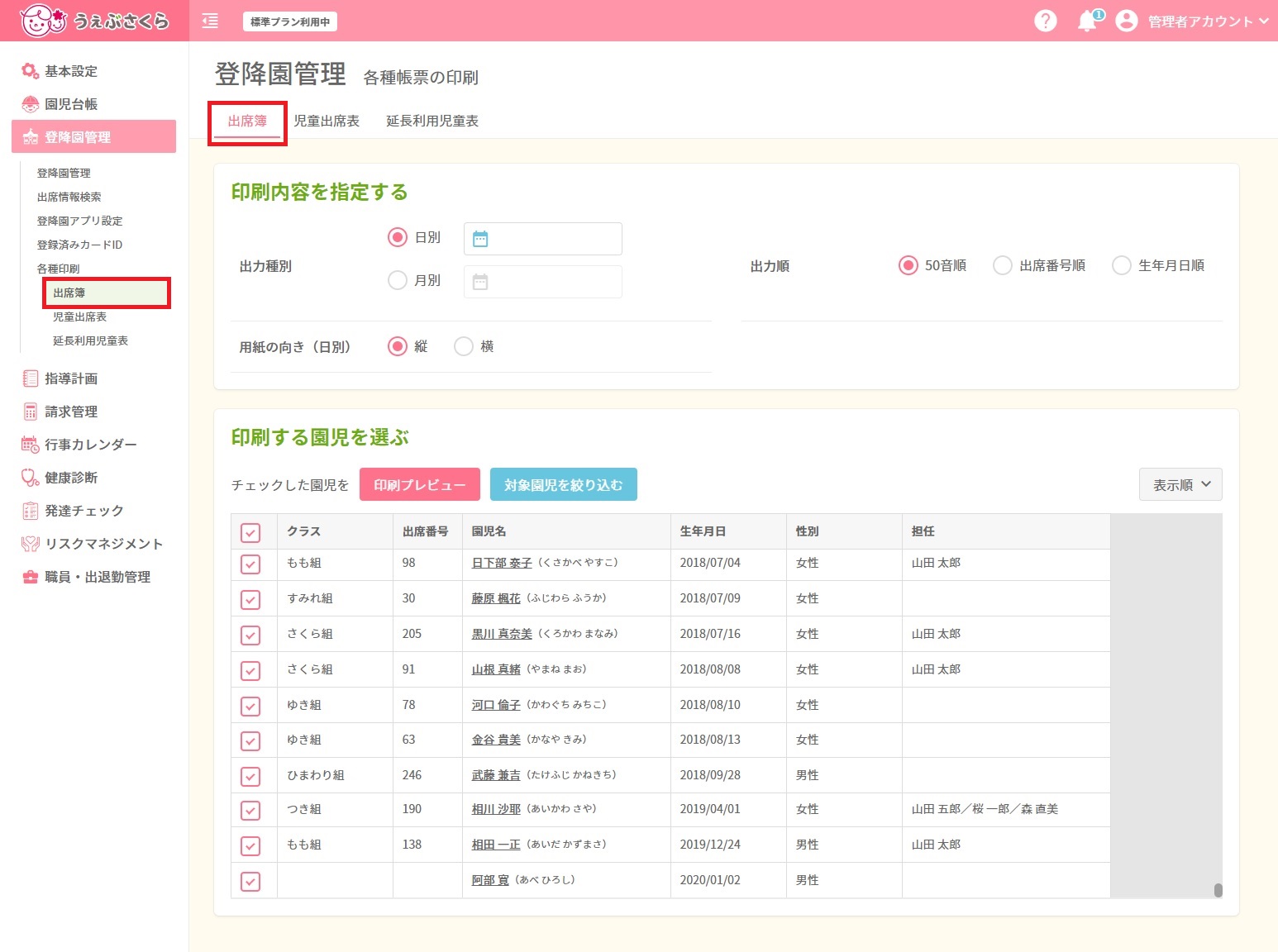Uncheck the 河口 倫子 row checkbox
1278x952 pixels.
tap(250, 707)
